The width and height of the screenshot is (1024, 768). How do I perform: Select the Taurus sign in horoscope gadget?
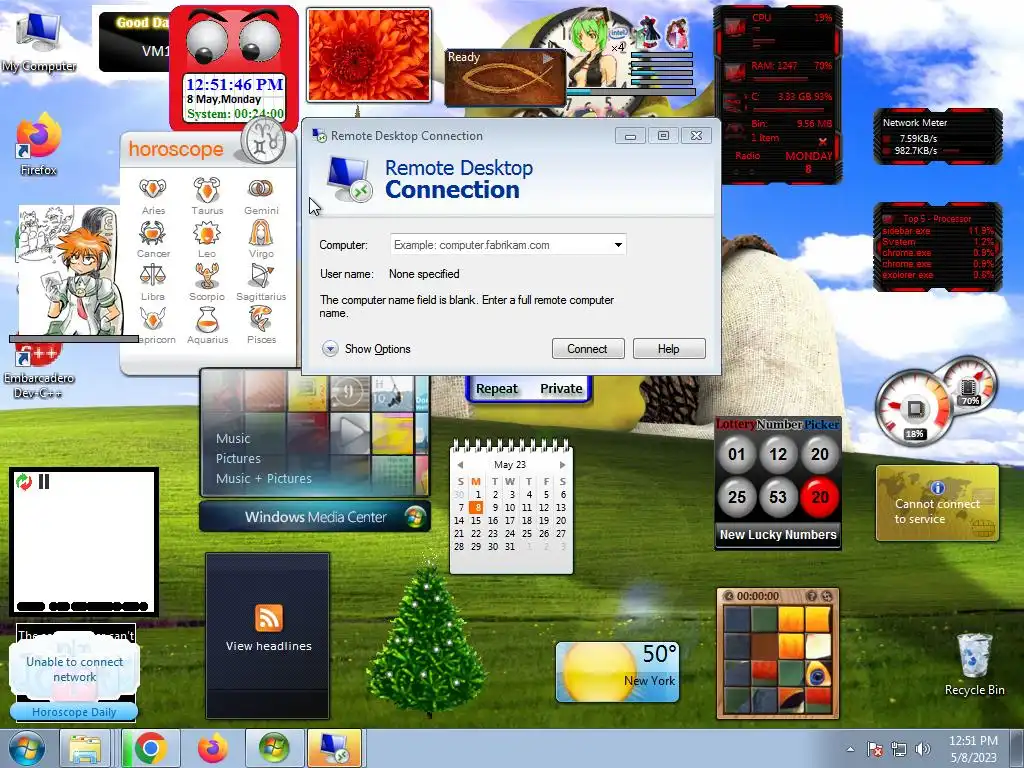207,196
